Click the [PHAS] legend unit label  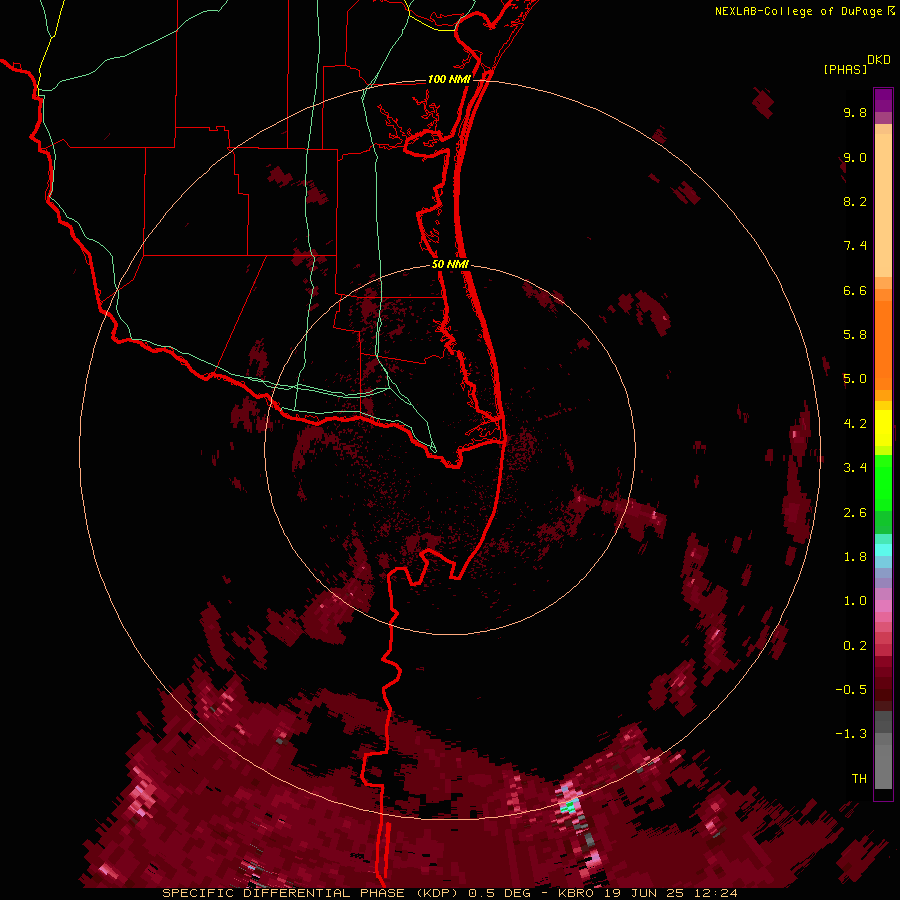click(845, 69)
